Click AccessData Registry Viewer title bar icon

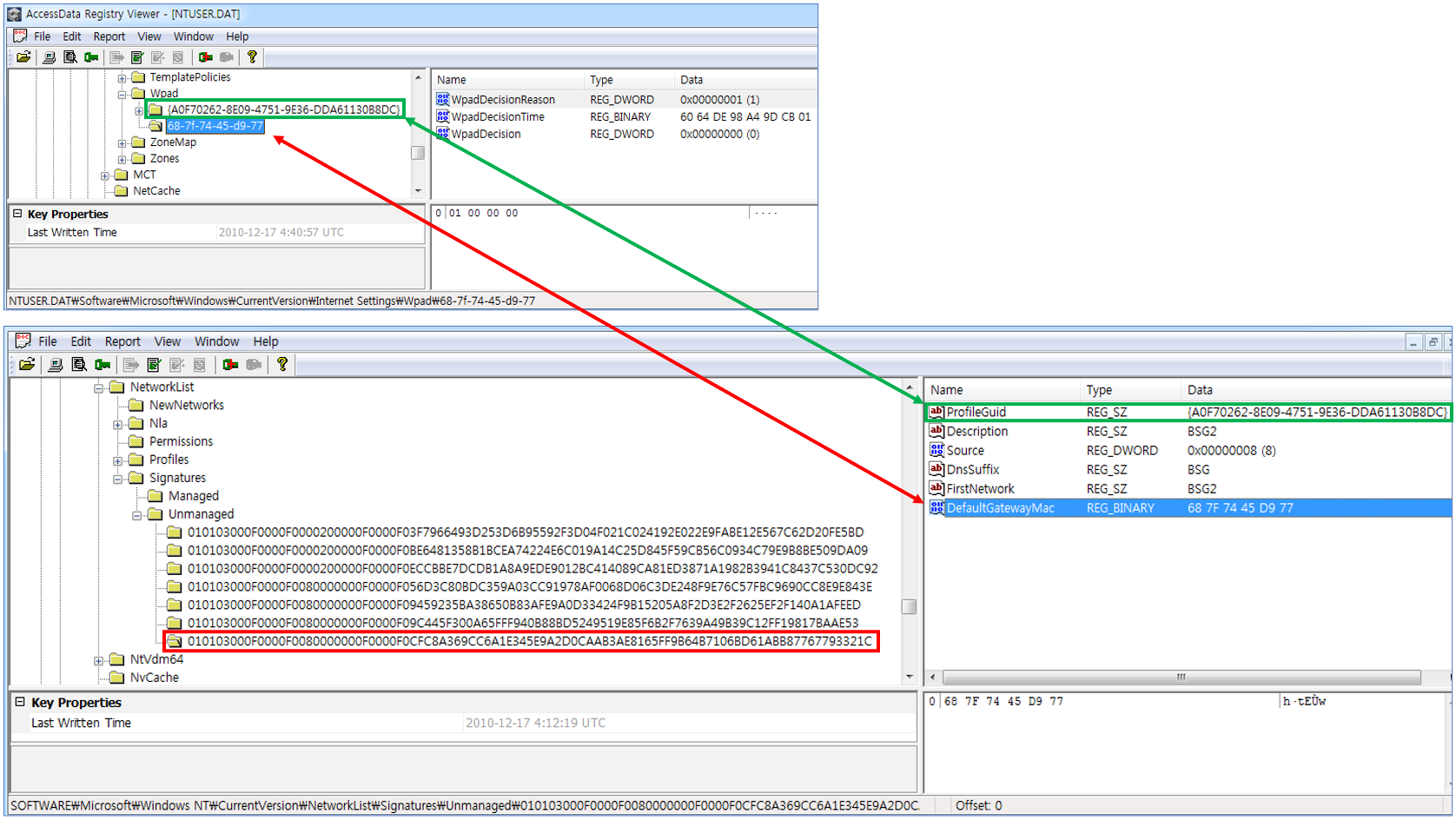tap(14, 14)
